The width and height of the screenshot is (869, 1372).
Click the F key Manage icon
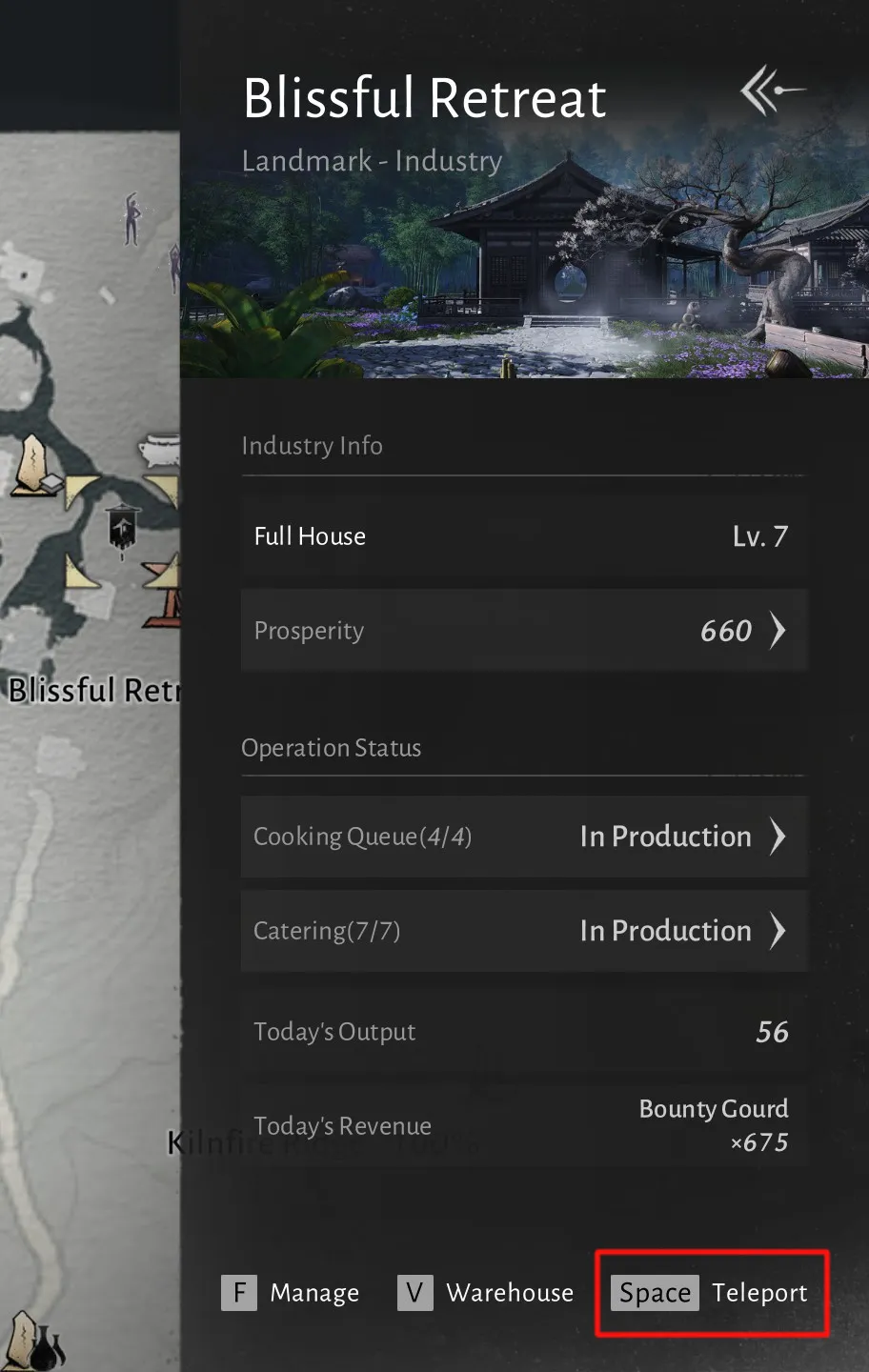(239, 1293)
